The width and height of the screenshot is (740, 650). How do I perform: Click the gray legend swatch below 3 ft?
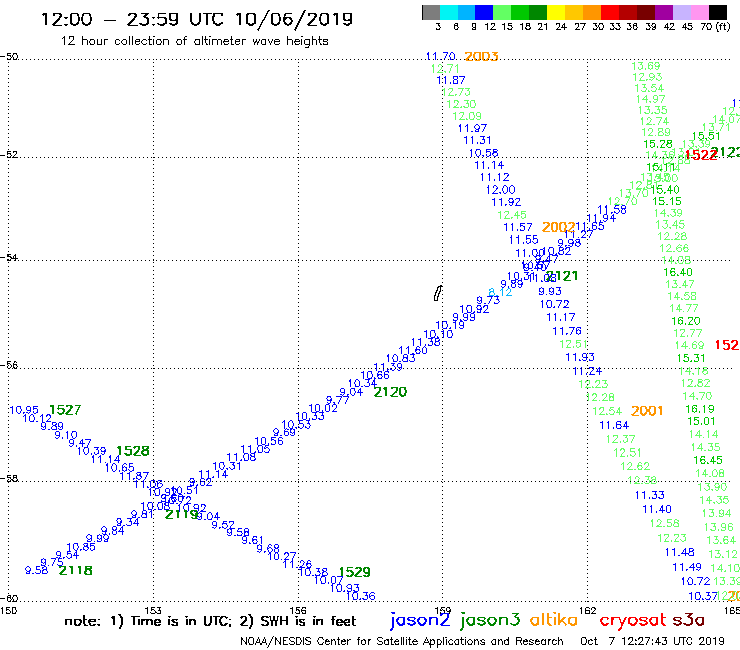(431, 12)
